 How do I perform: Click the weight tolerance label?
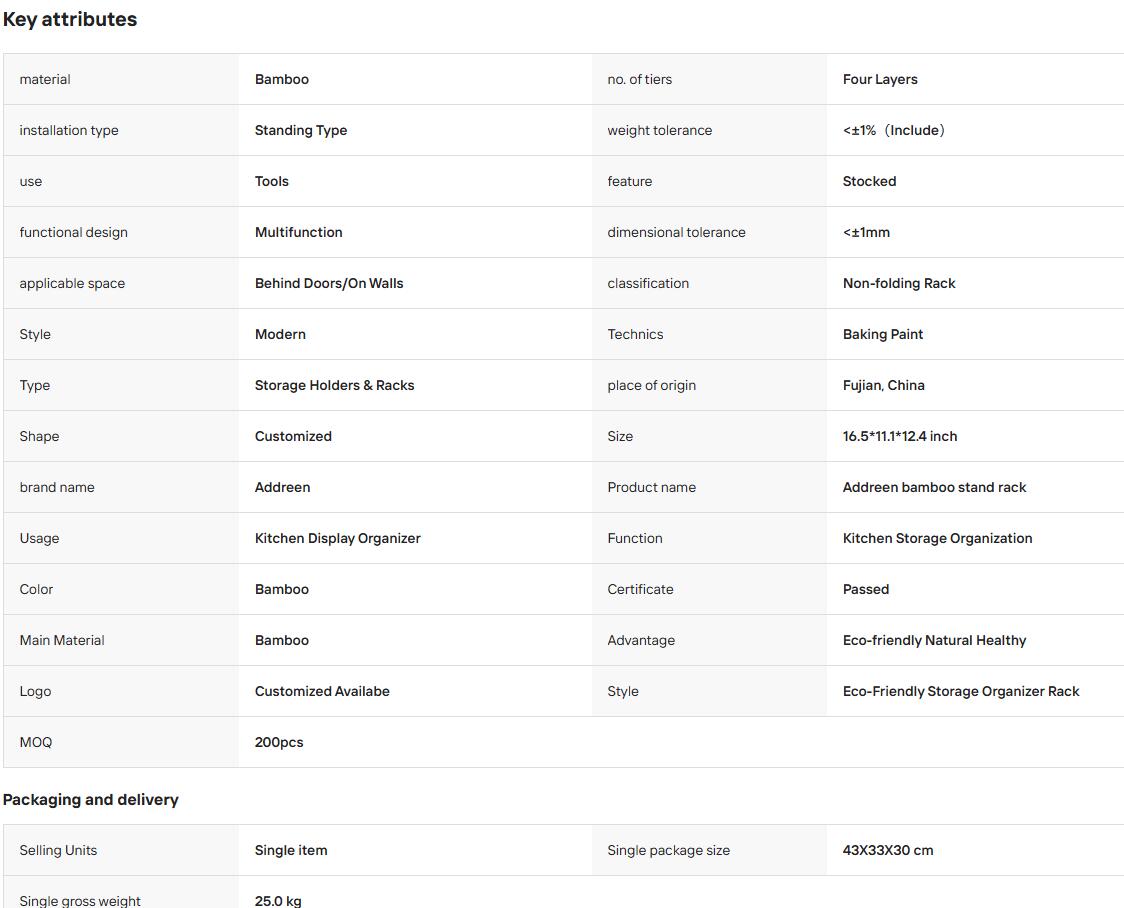(x=659, y=130)
